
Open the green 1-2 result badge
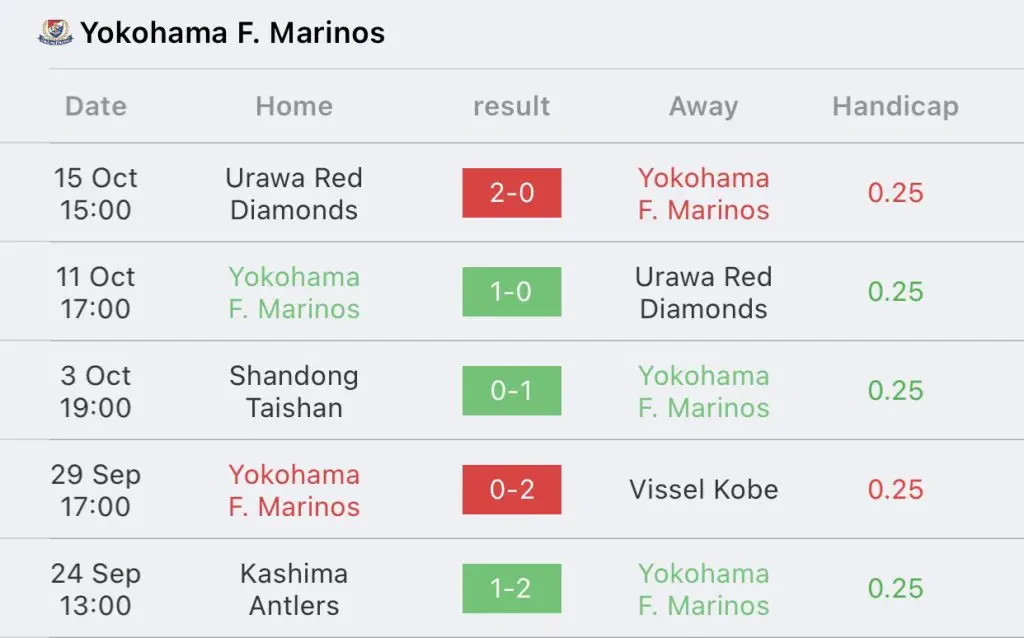[x=511, y=588]
